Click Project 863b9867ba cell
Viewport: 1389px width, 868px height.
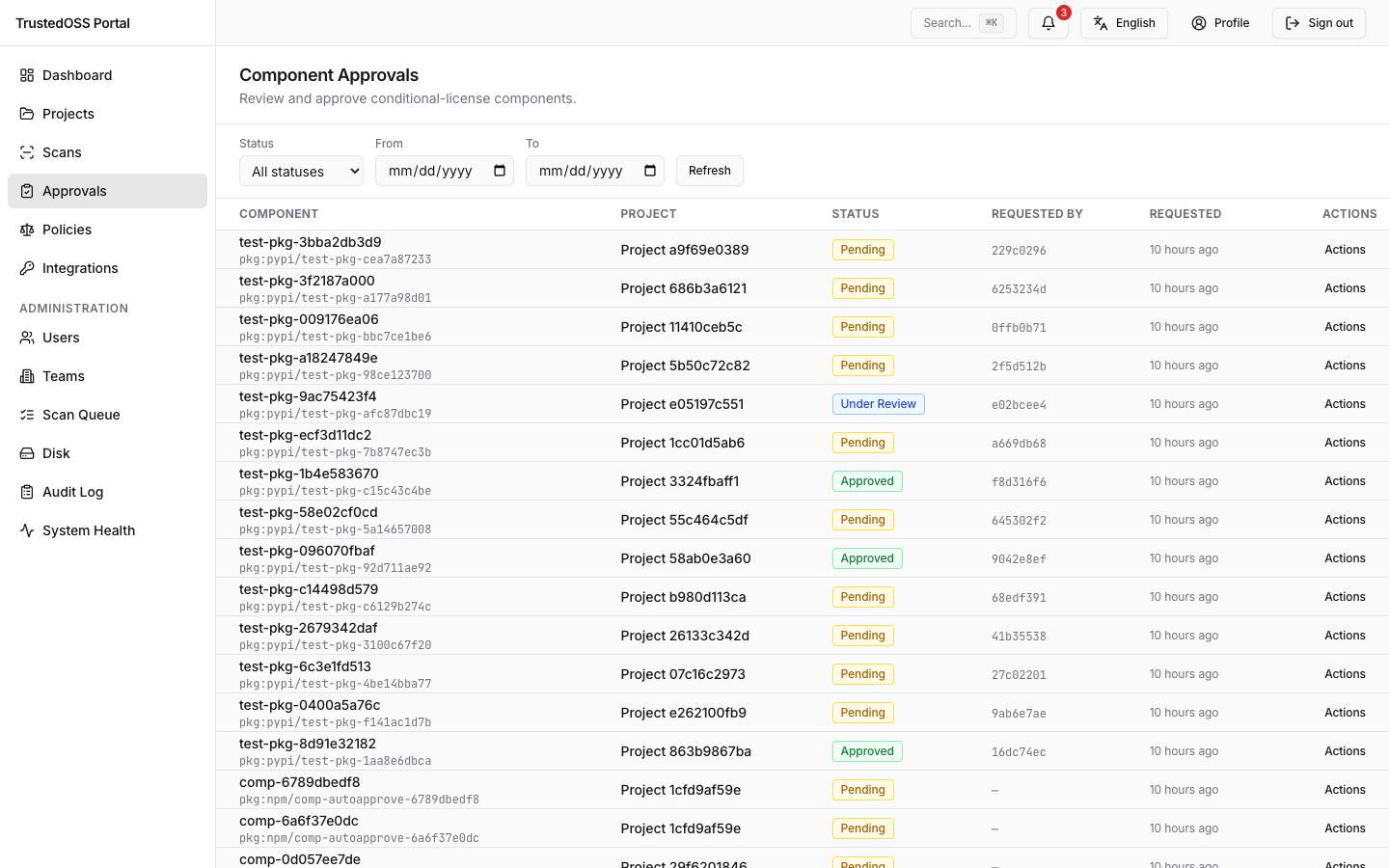[686, 751]
